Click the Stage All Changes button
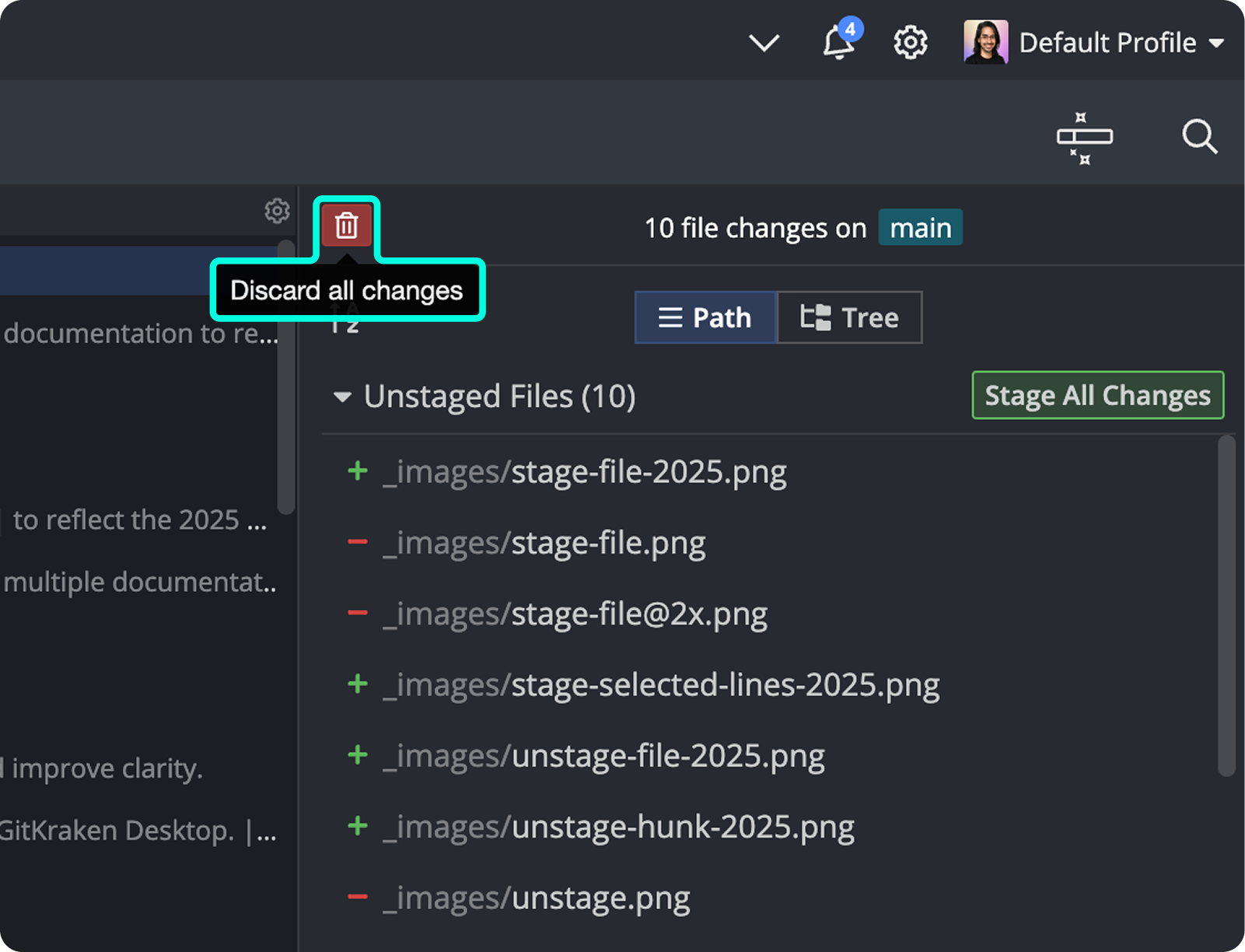Image resolution: width=1245 pixels, height=952 pixels. [1096, 395]
